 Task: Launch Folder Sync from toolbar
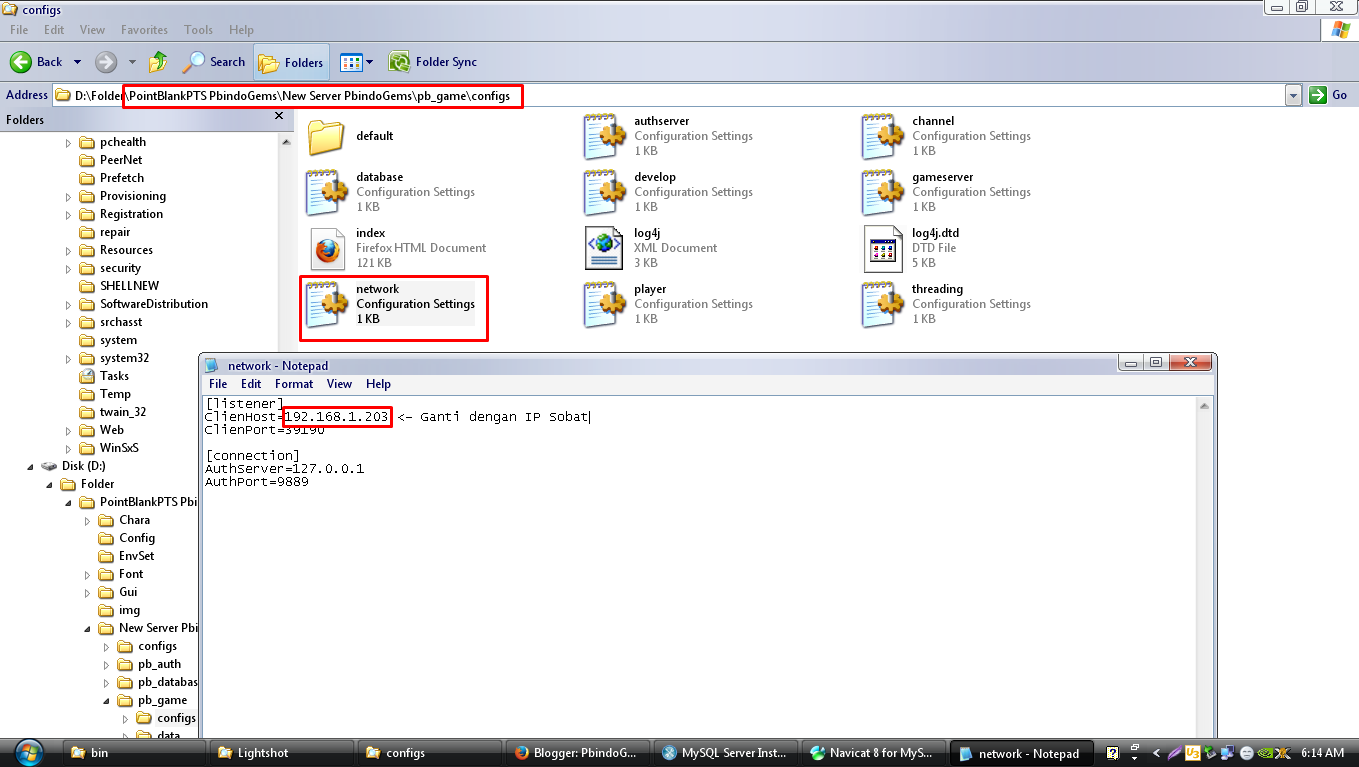click(x=433, y=62)
